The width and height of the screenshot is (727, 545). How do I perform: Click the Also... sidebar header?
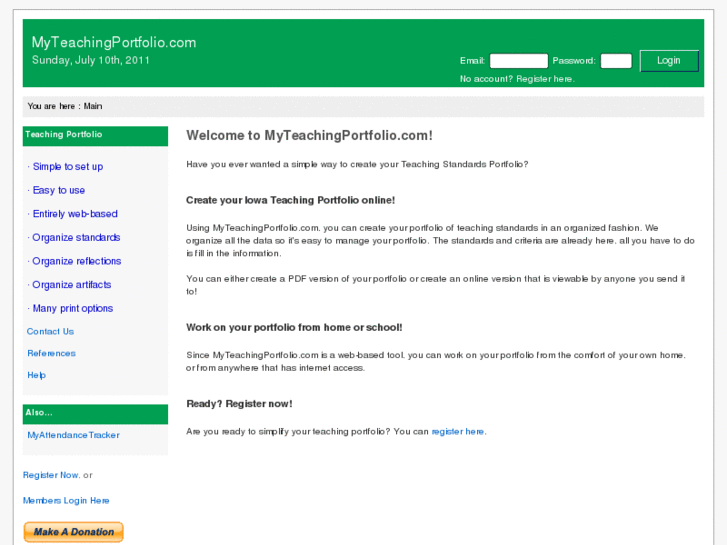tap(95, 414)
